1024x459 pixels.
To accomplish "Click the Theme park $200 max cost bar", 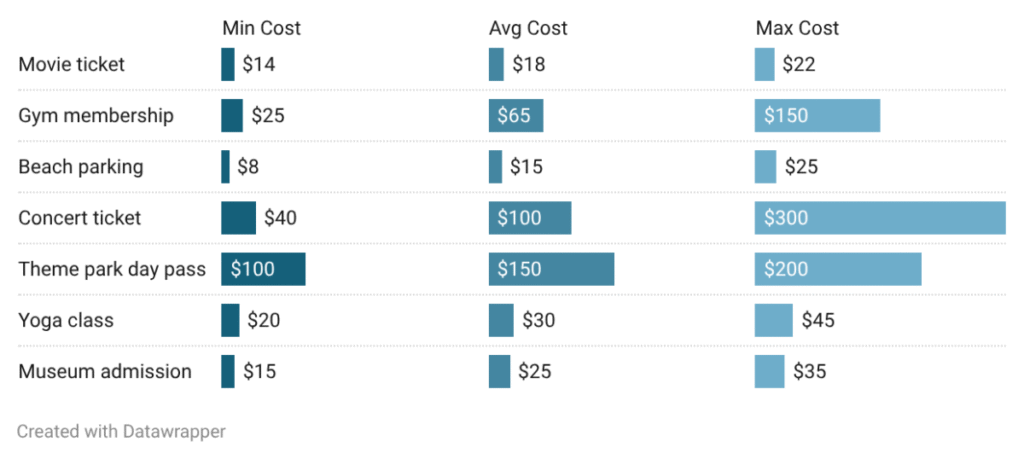I will (838, 269).
